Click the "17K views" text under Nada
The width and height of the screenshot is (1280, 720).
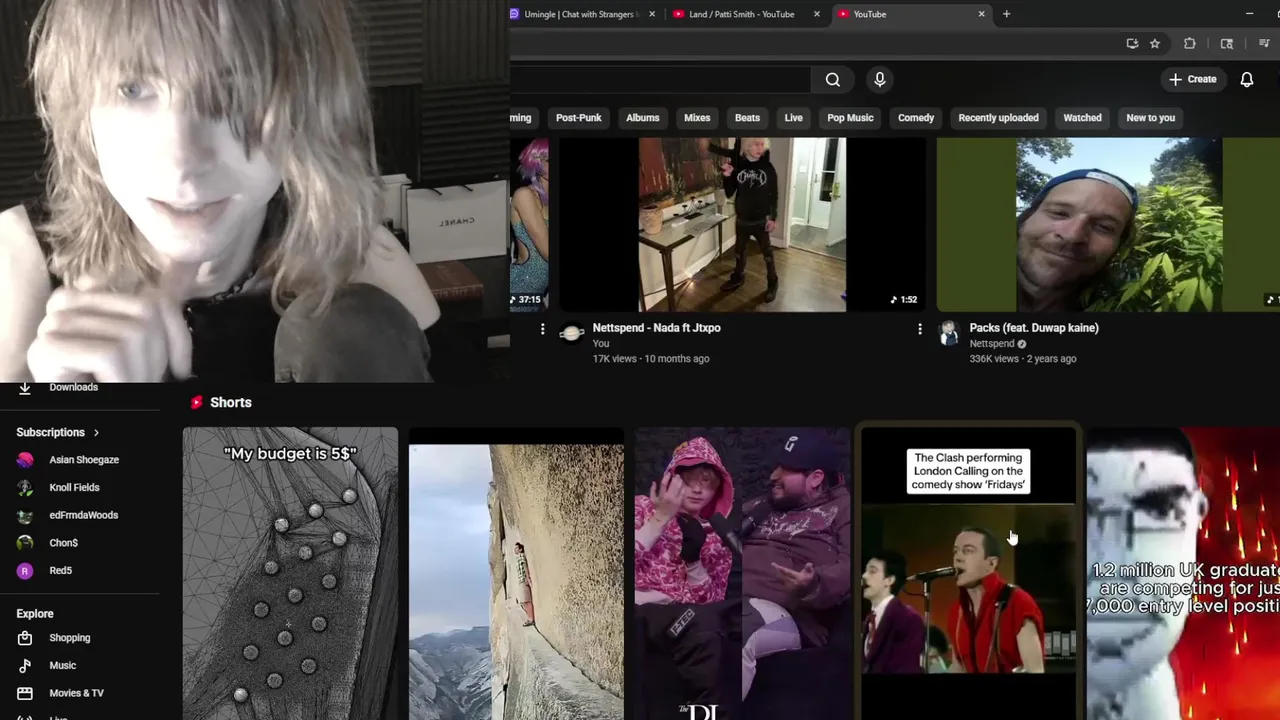click(x=614, y=359)
